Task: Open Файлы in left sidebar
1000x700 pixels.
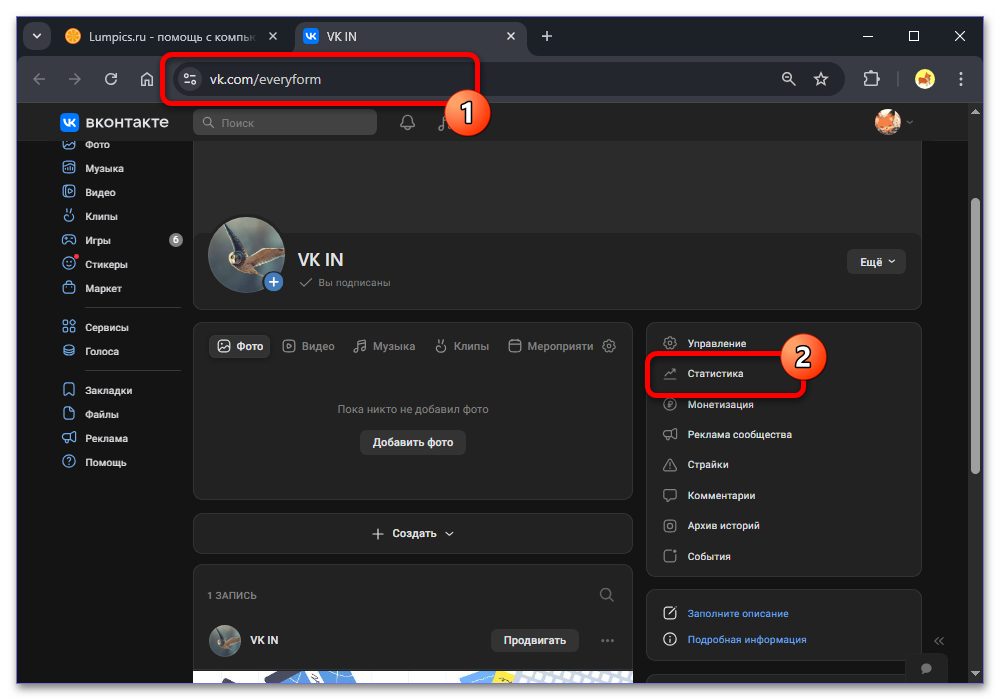Action: [91, 414]
